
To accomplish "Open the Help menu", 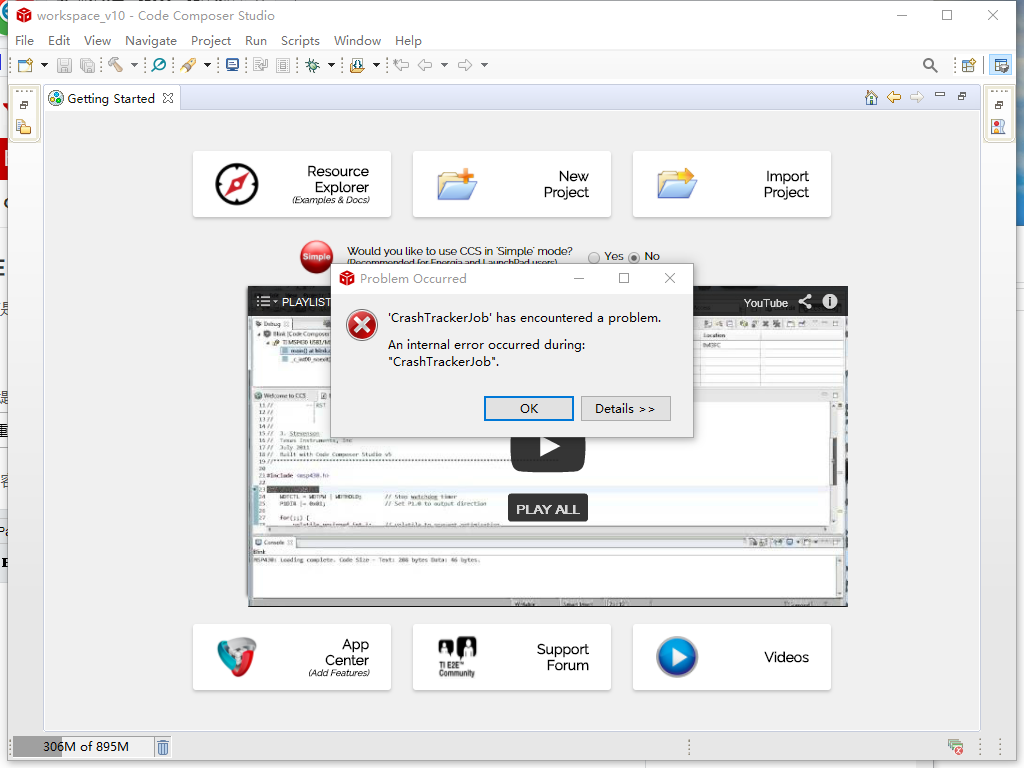I will pyautogui.click(x=408, y=40).
